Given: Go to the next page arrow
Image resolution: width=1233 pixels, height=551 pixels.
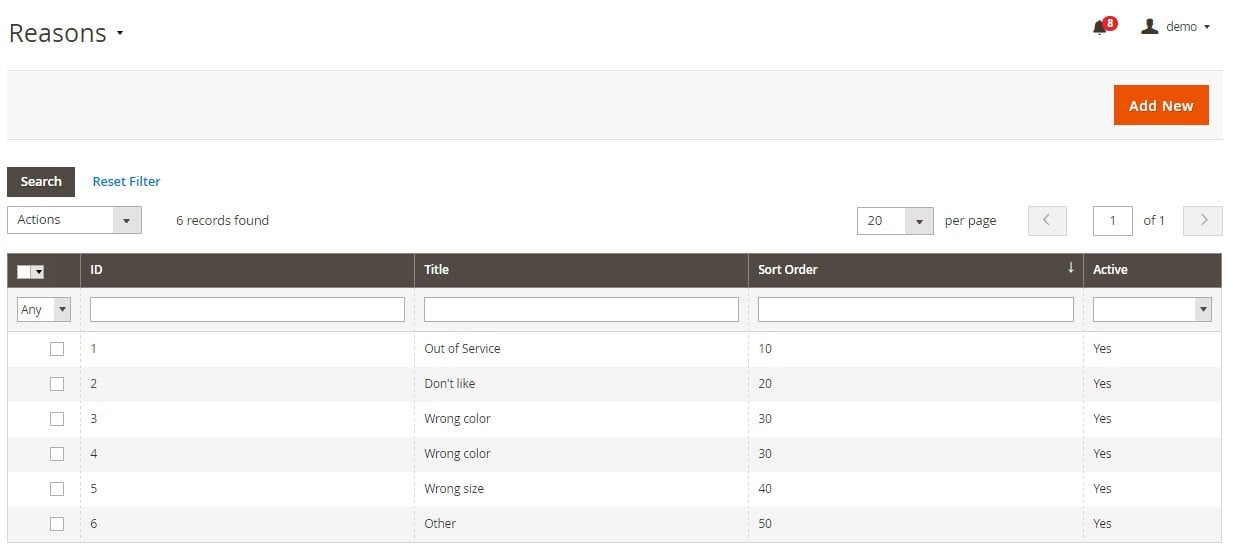Looking at the screenshot, I should click(1203, 221).
